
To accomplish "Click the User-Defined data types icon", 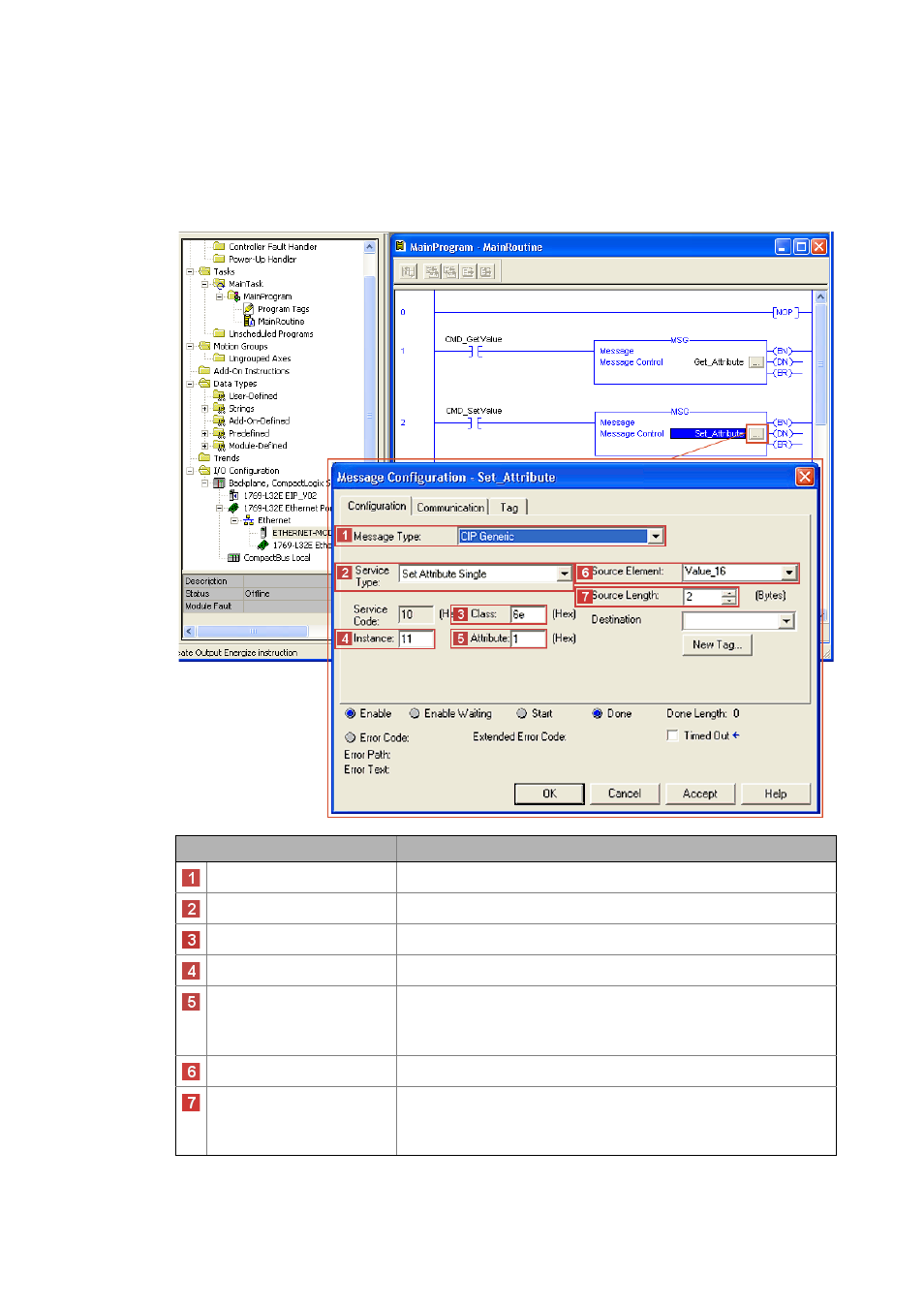I will [x=219, y=395].
